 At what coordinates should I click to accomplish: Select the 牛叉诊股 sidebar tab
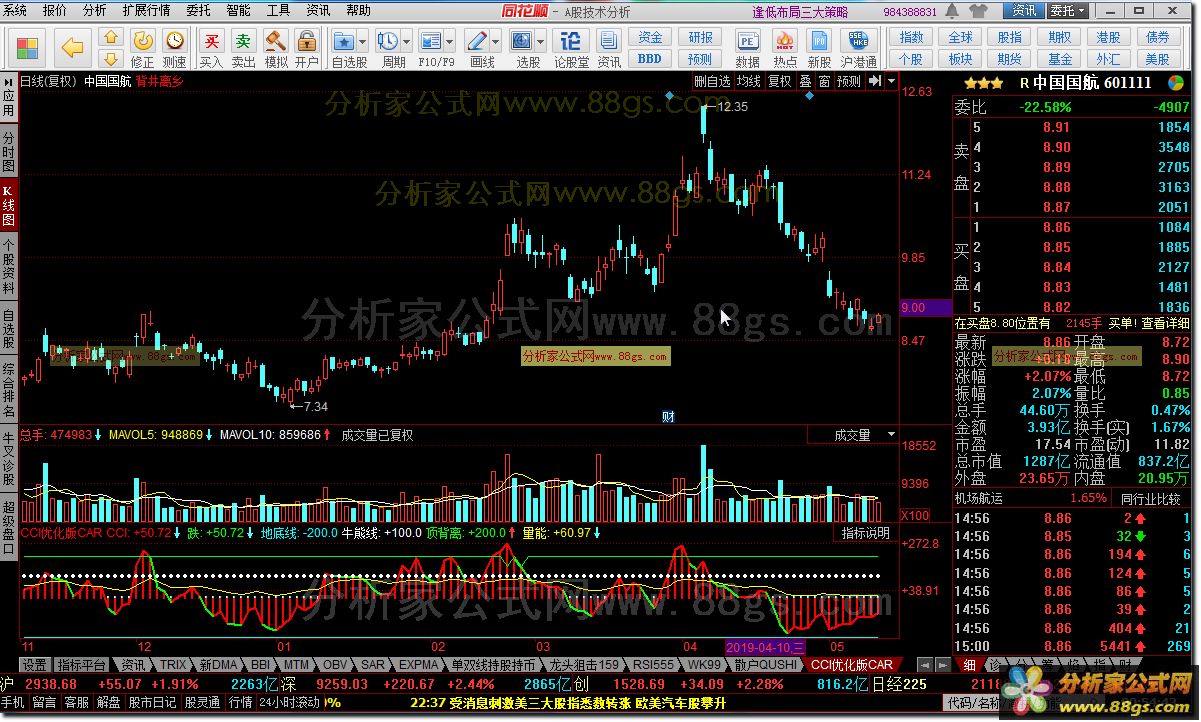[x=9, y=459]
